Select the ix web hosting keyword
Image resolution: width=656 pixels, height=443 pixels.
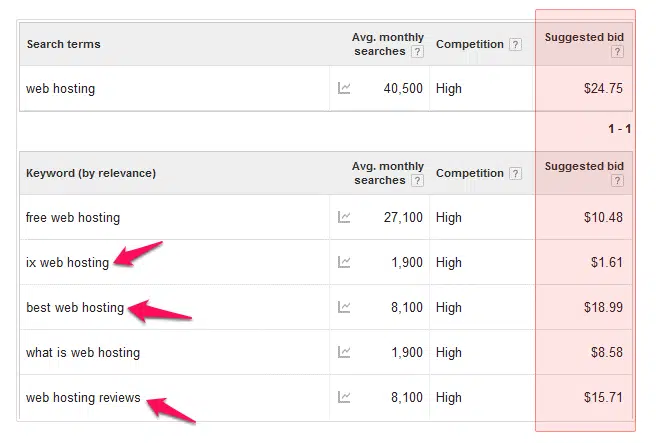(67, 262)
